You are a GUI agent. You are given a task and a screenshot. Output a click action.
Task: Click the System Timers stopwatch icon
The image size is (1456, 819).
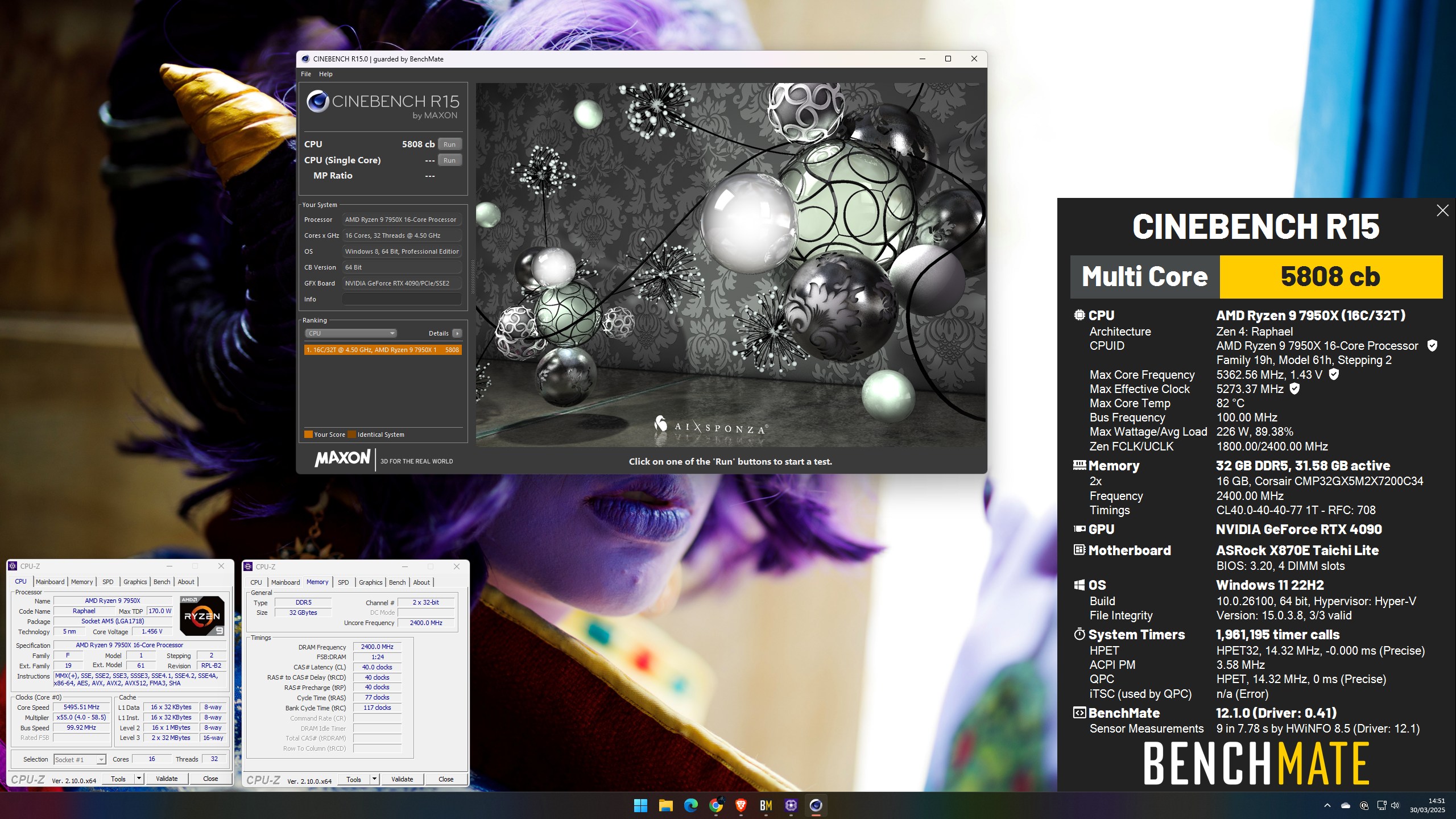tap(1079, 634)
